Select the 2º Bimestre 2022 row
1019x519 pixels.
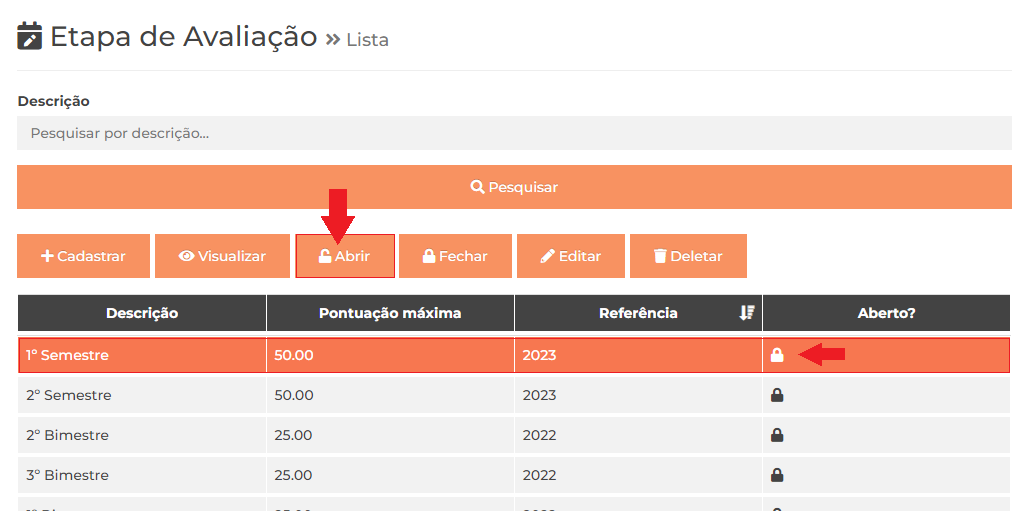point(514,435)
